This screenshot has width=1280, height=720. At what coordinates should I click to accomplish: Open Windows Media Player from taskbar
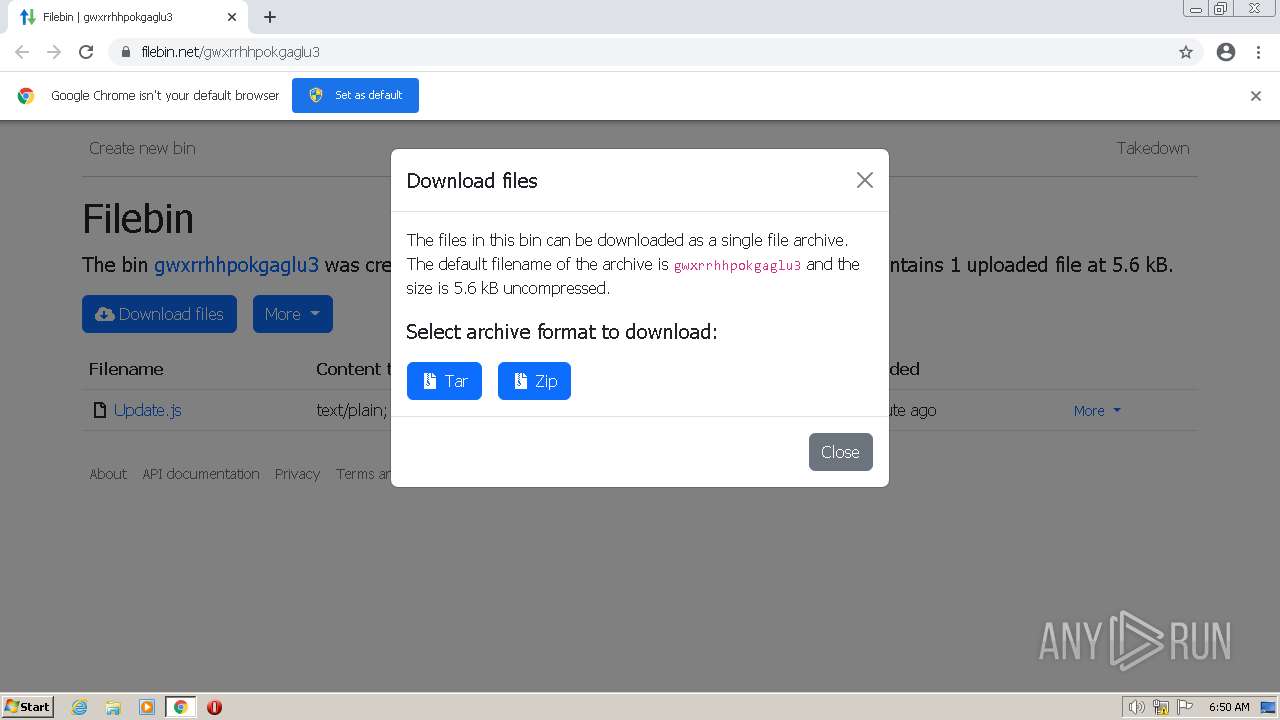147,707
